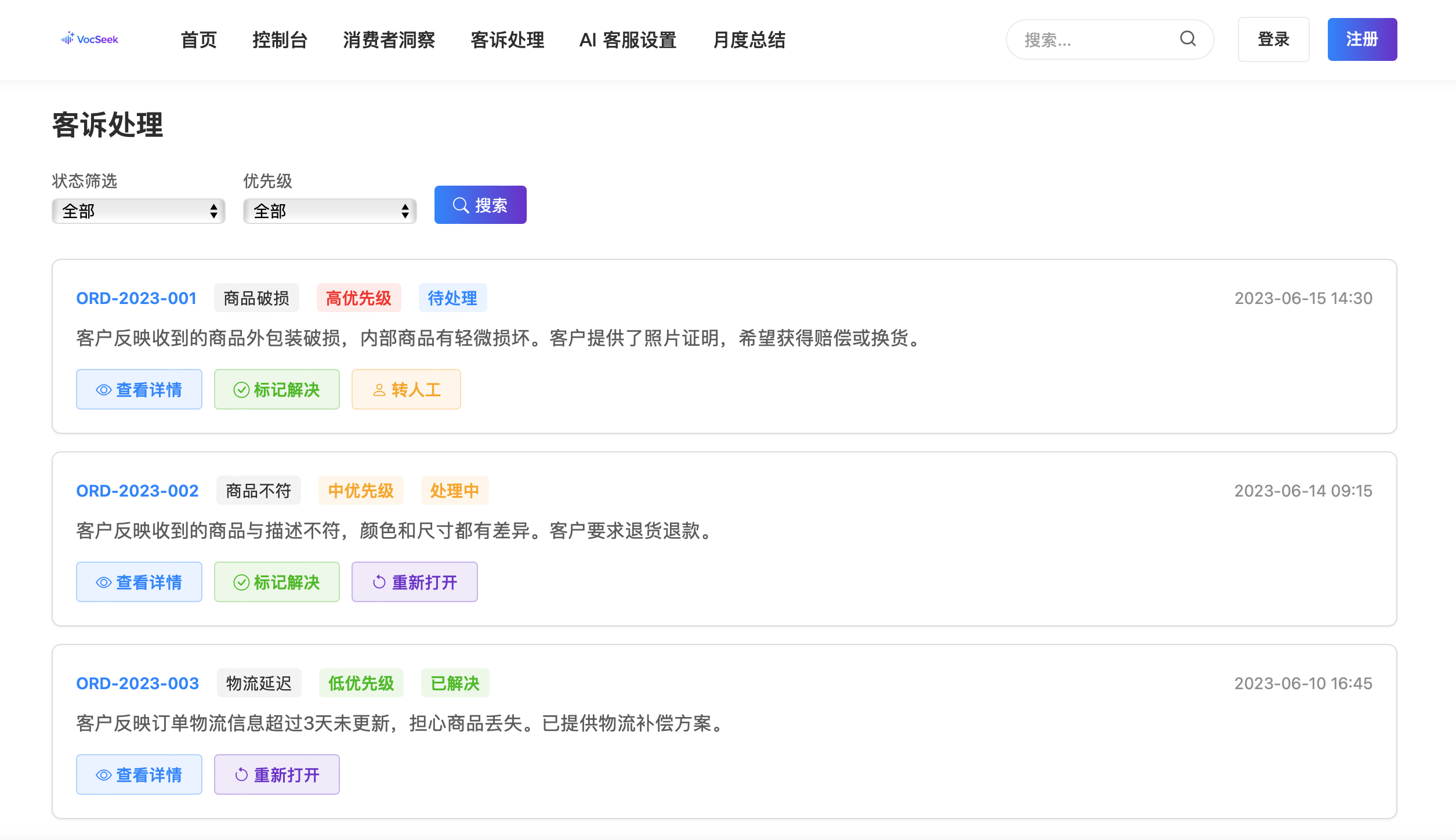
Task: Open the ORD-2023-001 order link
Action: pyautogui.click(x=136, y=298)
